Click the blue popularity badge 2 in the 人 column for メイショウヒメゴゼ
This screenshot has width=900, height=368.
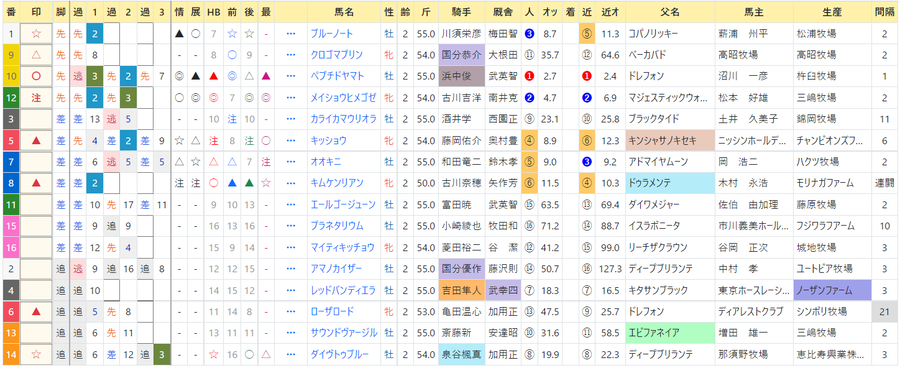click(x=529, y=98)
